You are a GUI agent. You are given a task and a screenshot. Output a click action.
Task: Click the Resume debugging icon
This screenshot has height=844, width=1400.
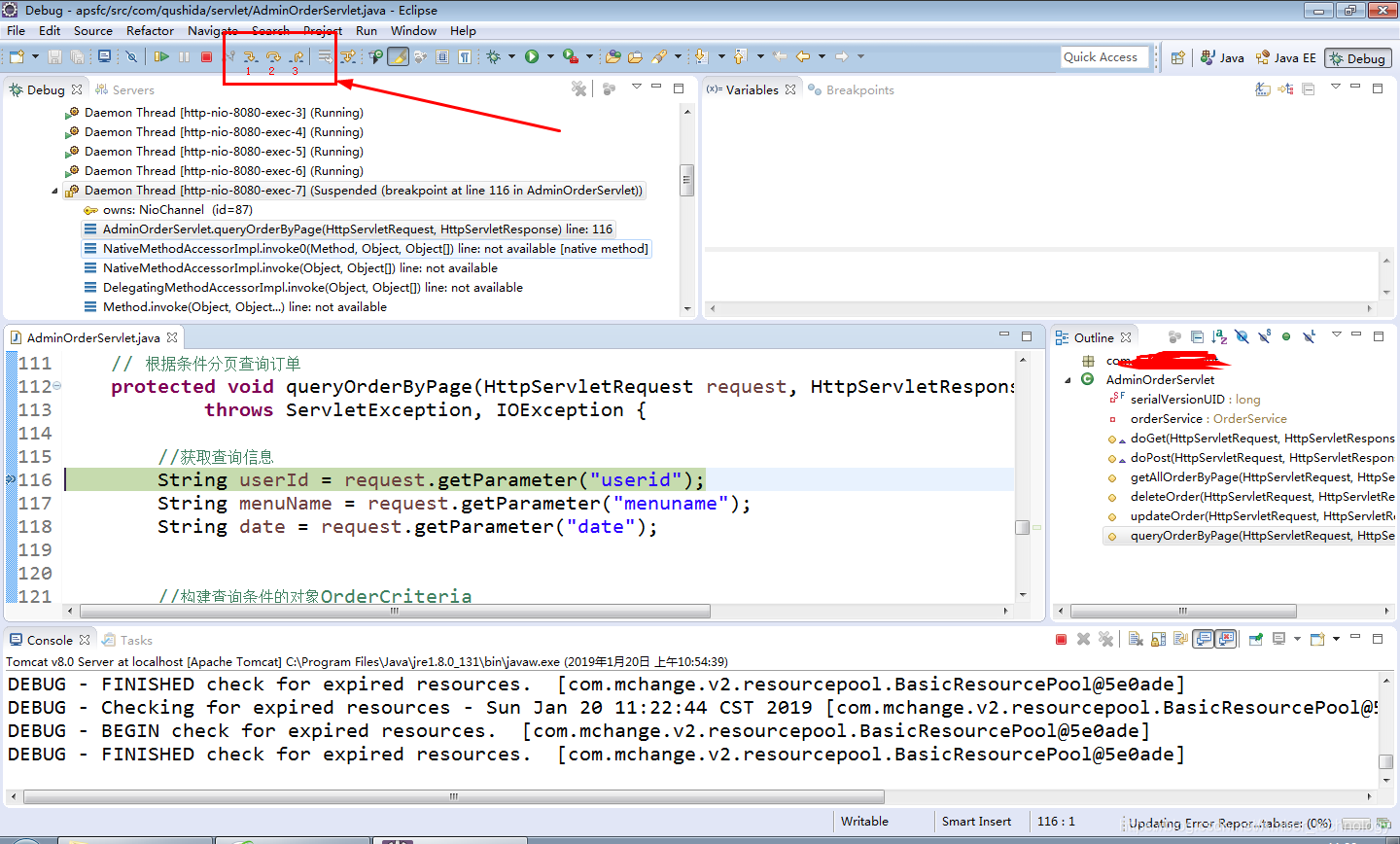161,56
